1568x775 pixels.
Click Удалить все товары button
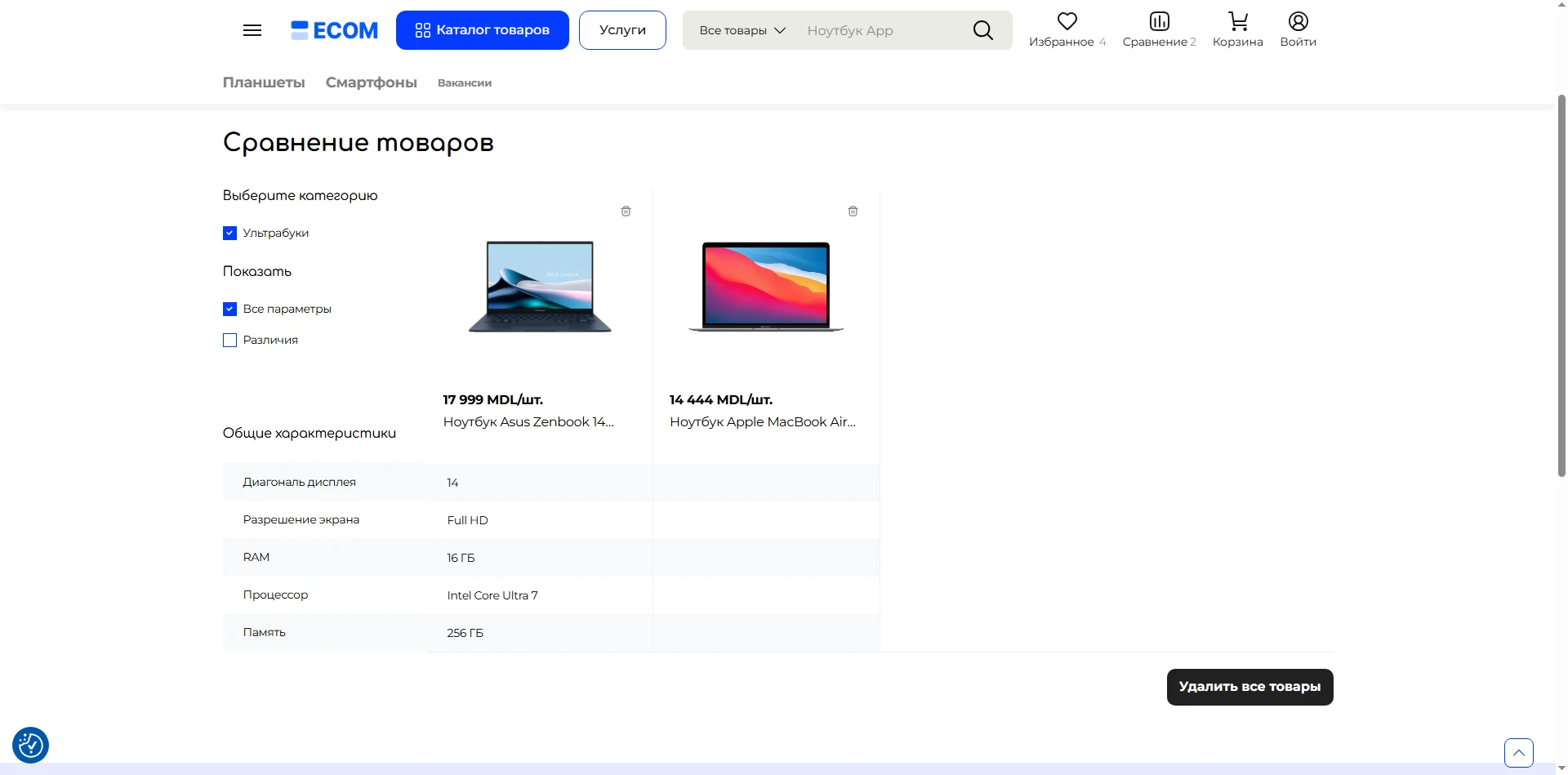pyautogui.click(x=1249, y=687)
